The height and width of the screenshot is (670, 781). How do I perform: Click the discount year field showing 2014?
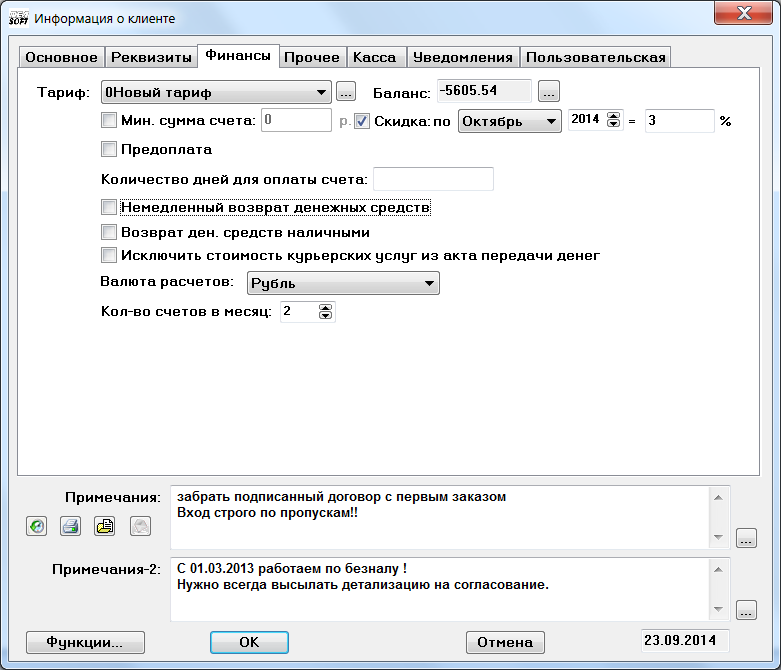[587, 120]
